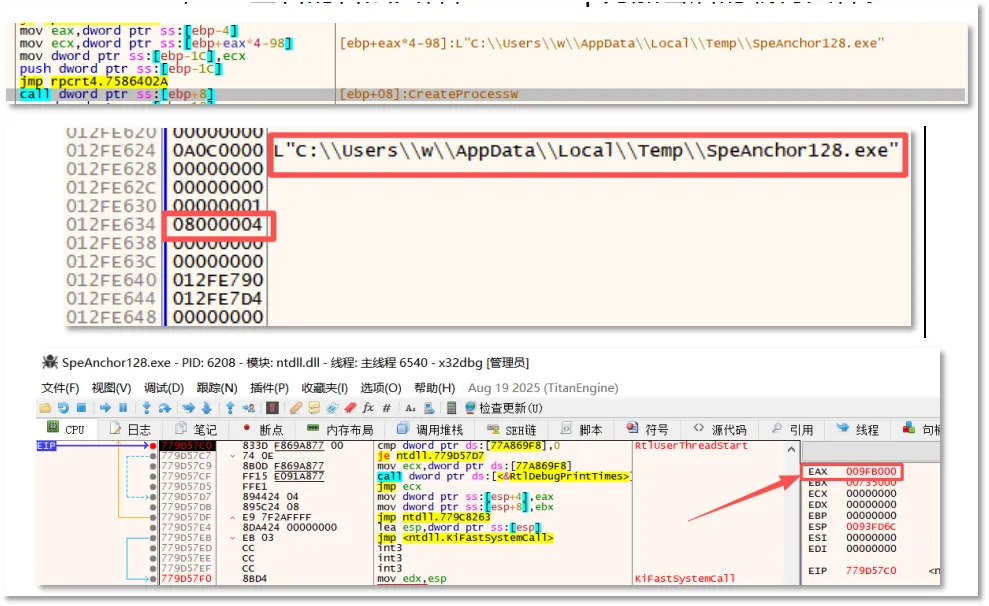Open the 插件(P) menu
The height and width of the screenshot is (606, 989).
pos(269,388)
